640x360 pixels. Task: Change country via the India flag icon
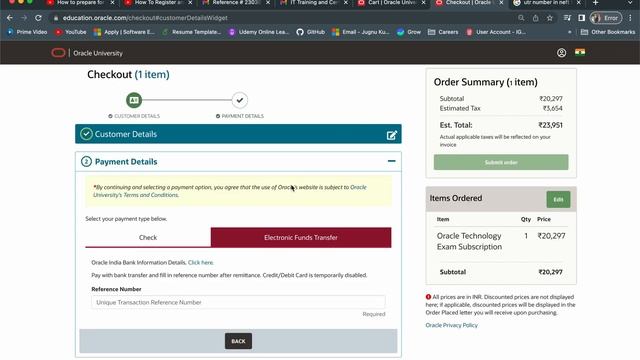pyautogui.click(x=580, y=52)
